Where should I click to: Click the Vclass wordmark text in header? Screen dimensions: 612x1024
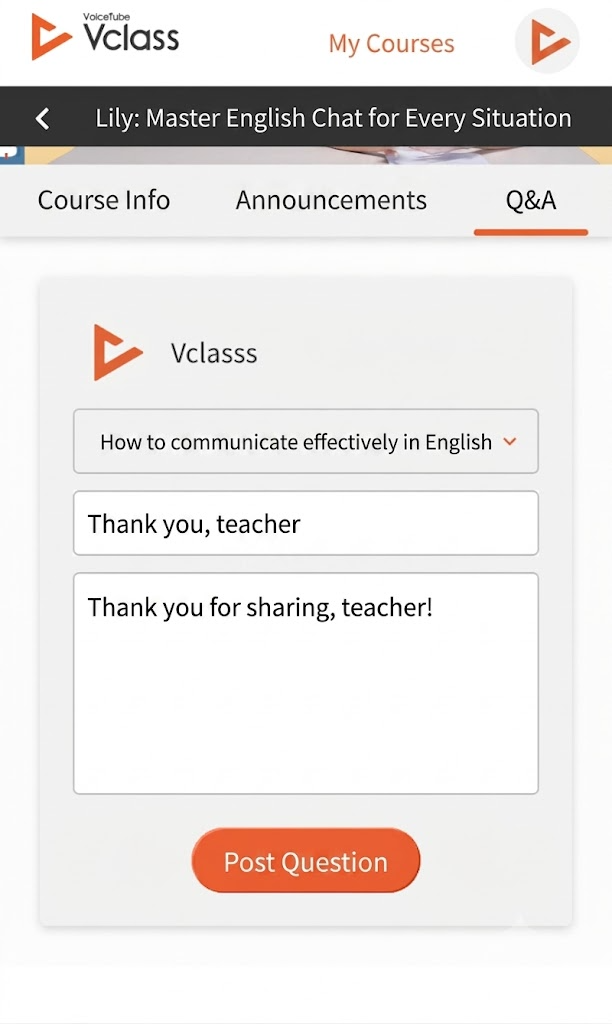[x=131, y=38]
